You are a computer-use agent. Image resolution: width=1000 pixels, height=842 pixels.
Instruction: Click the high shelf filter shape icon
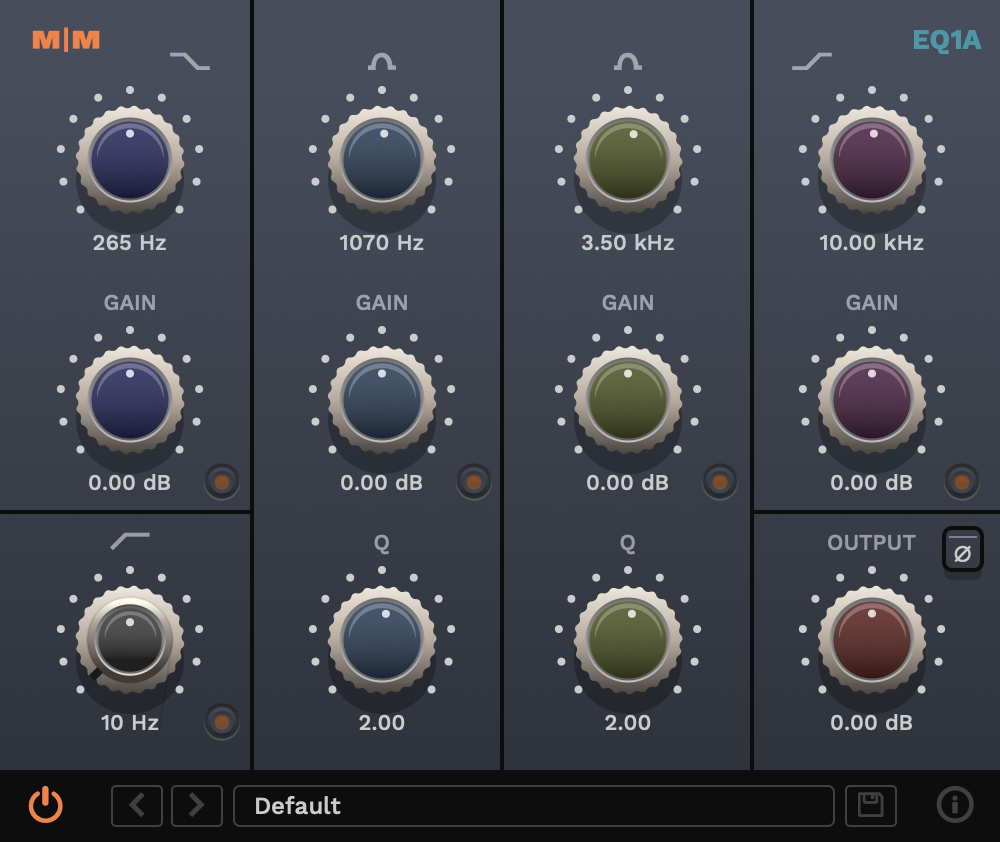812,61
